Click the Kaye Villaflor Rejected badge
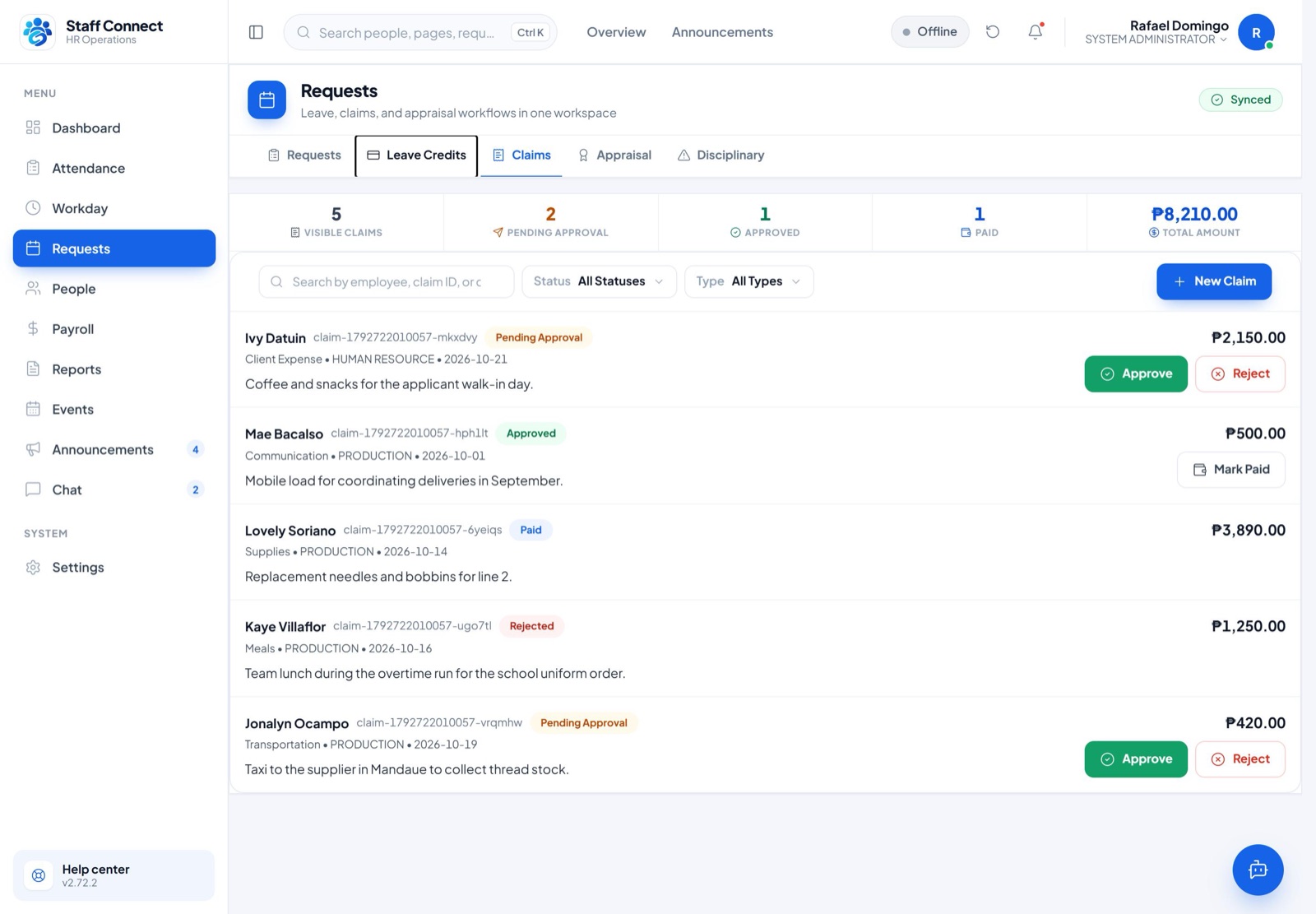1316x914 pixels. (x=531, y=626)
